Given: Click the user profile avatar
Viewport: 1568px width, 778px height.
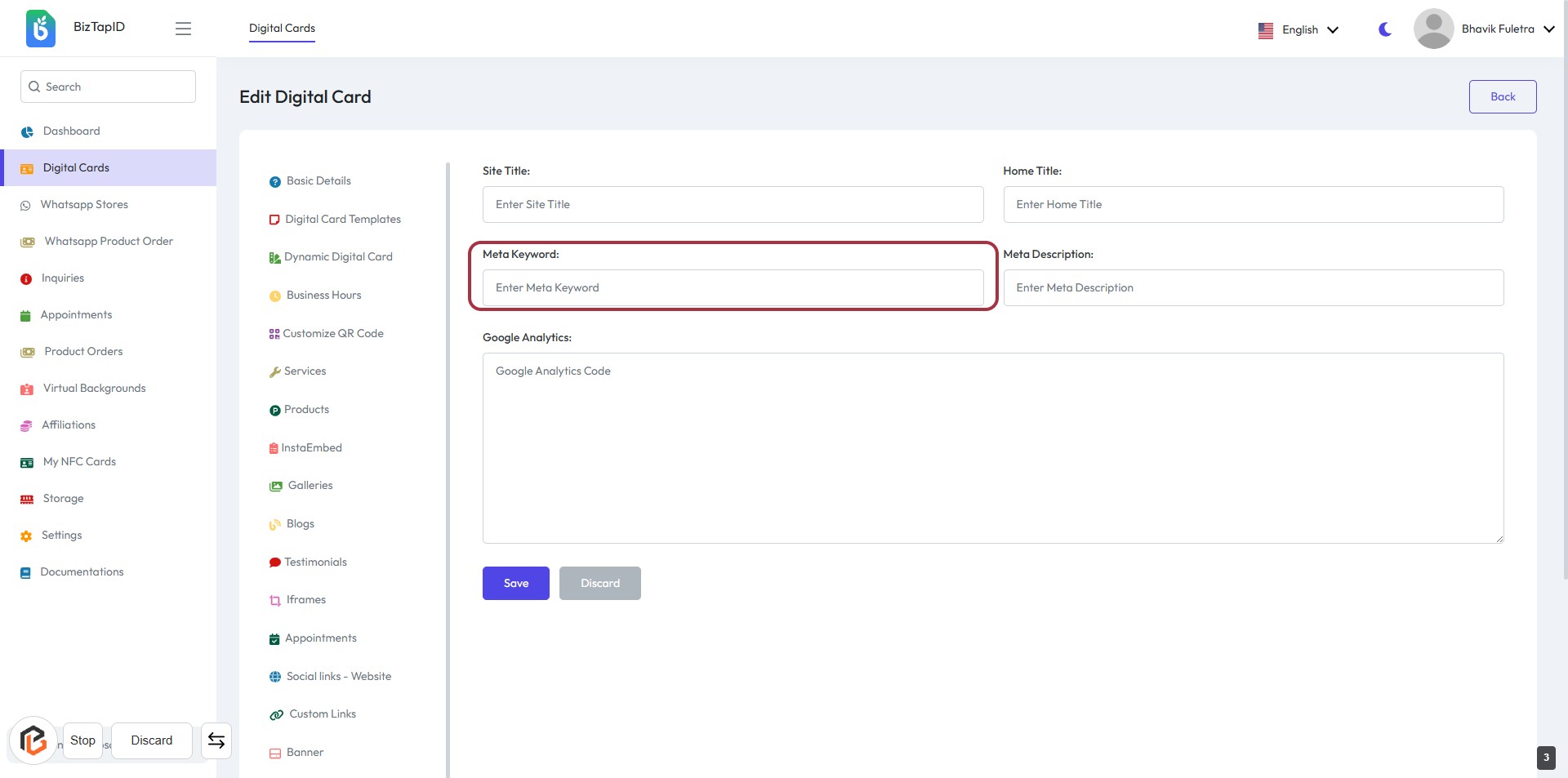Looking at the screenshot, I should pyautogui.click(x=1433, y=29).
